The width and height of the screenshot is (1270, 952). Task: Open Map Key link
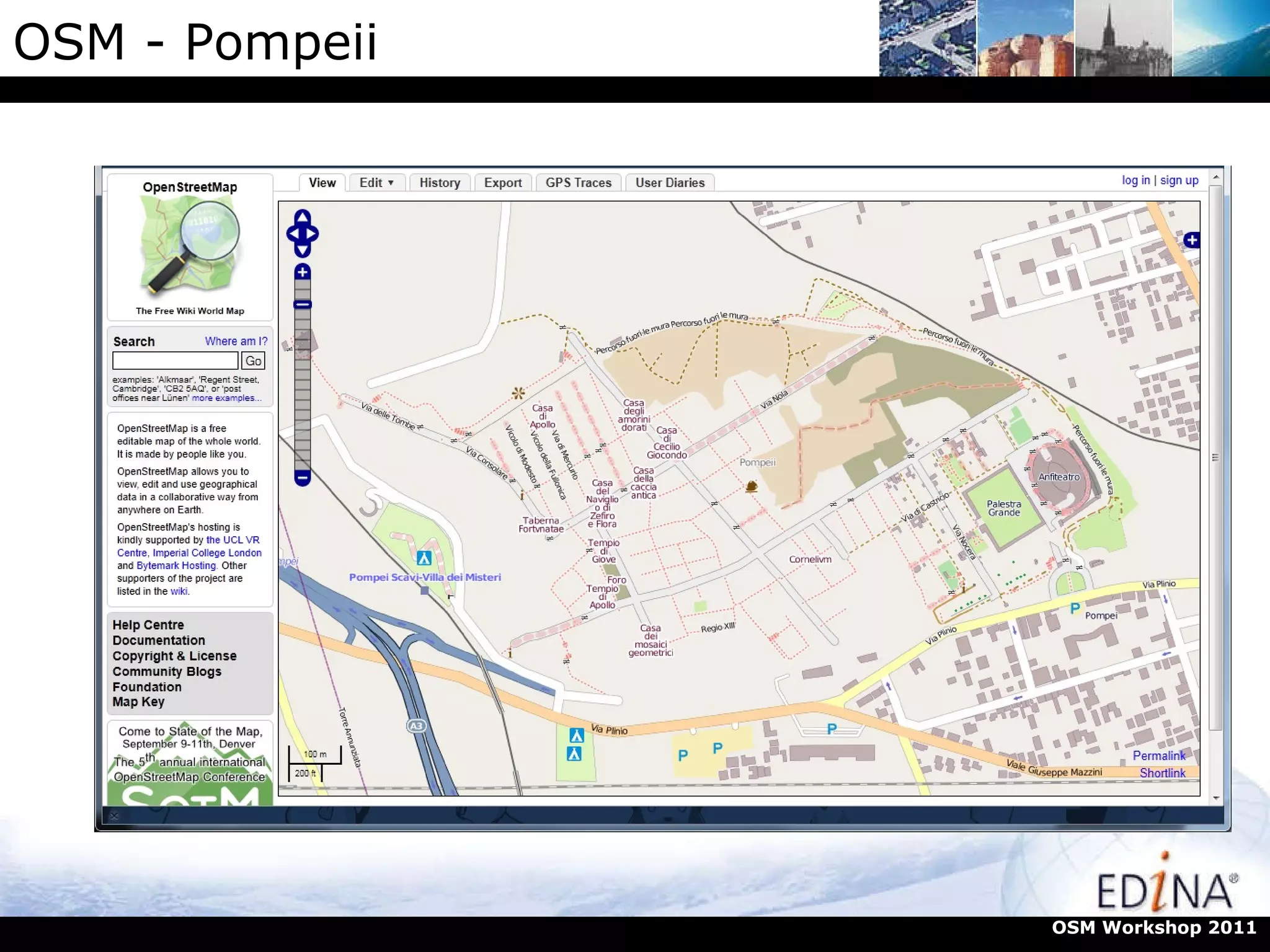click(138, 702)
